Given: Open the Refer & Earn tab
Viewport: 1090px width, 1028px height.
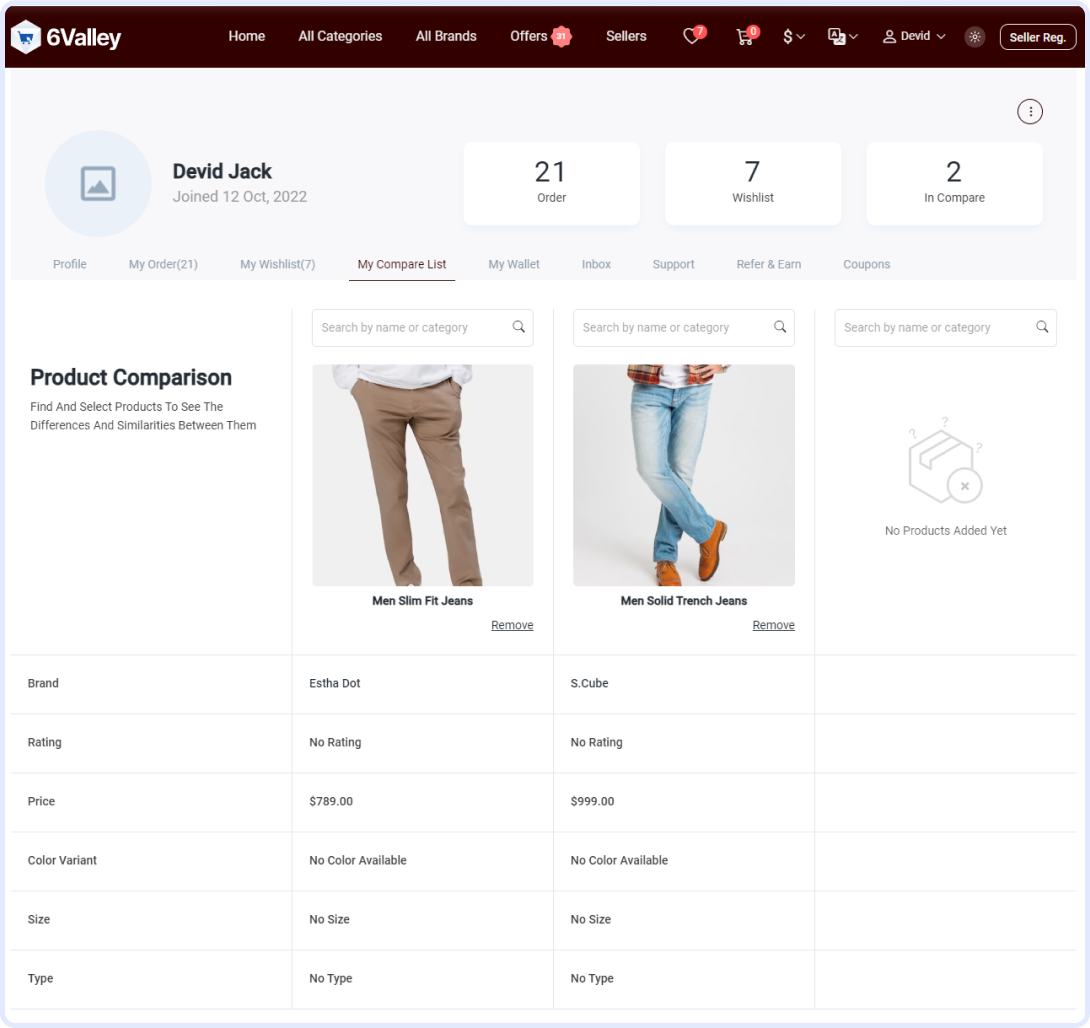Looking at the screenshot, I should (x=769, y=264).
